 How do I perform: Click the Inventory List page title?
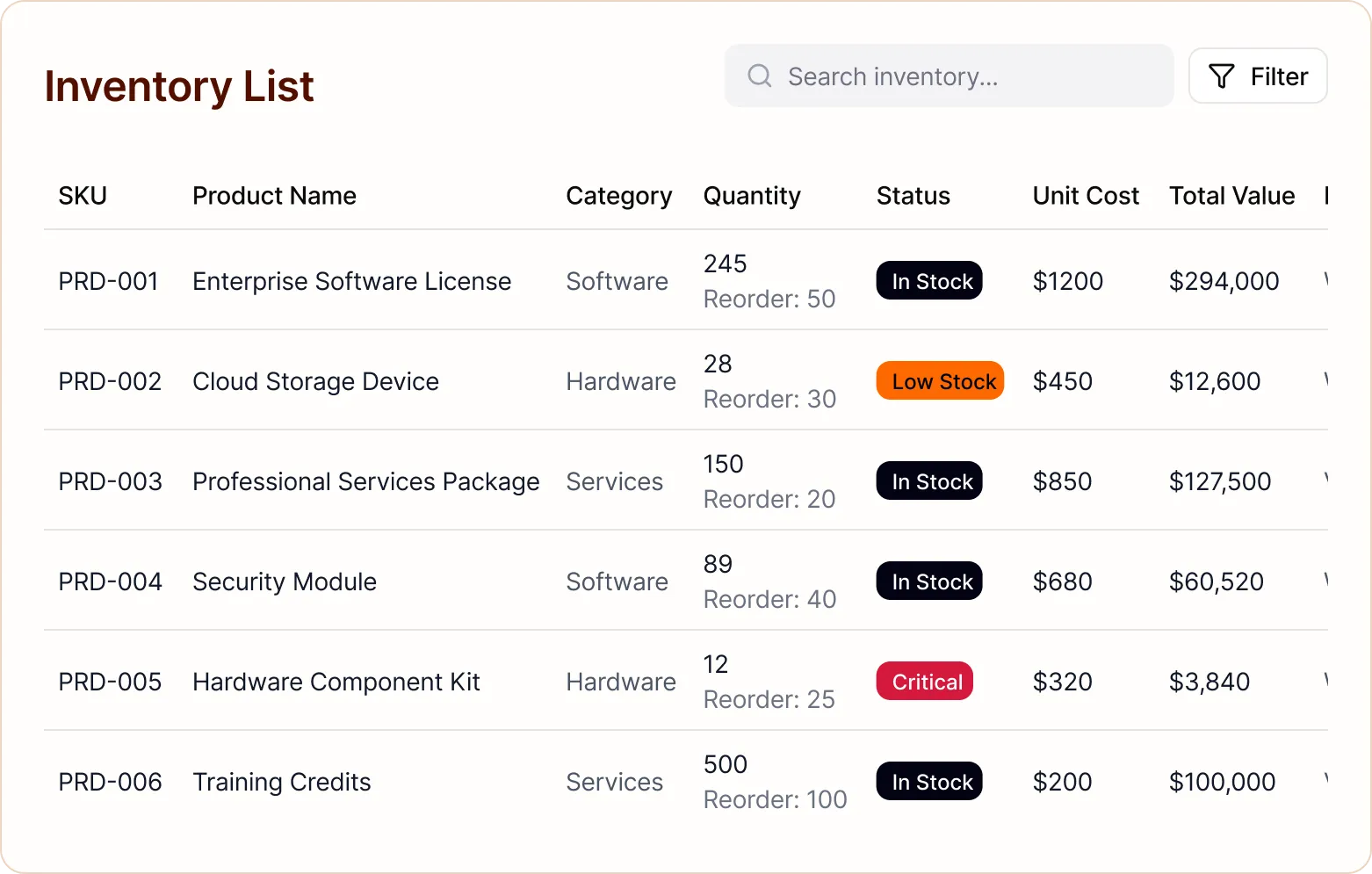179,85
